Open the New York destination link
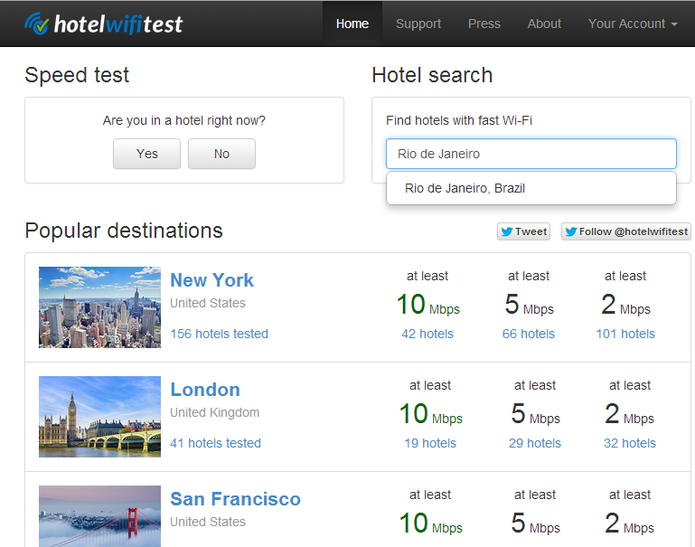Viewport: 695px width, 547px height. click(212, 280)
